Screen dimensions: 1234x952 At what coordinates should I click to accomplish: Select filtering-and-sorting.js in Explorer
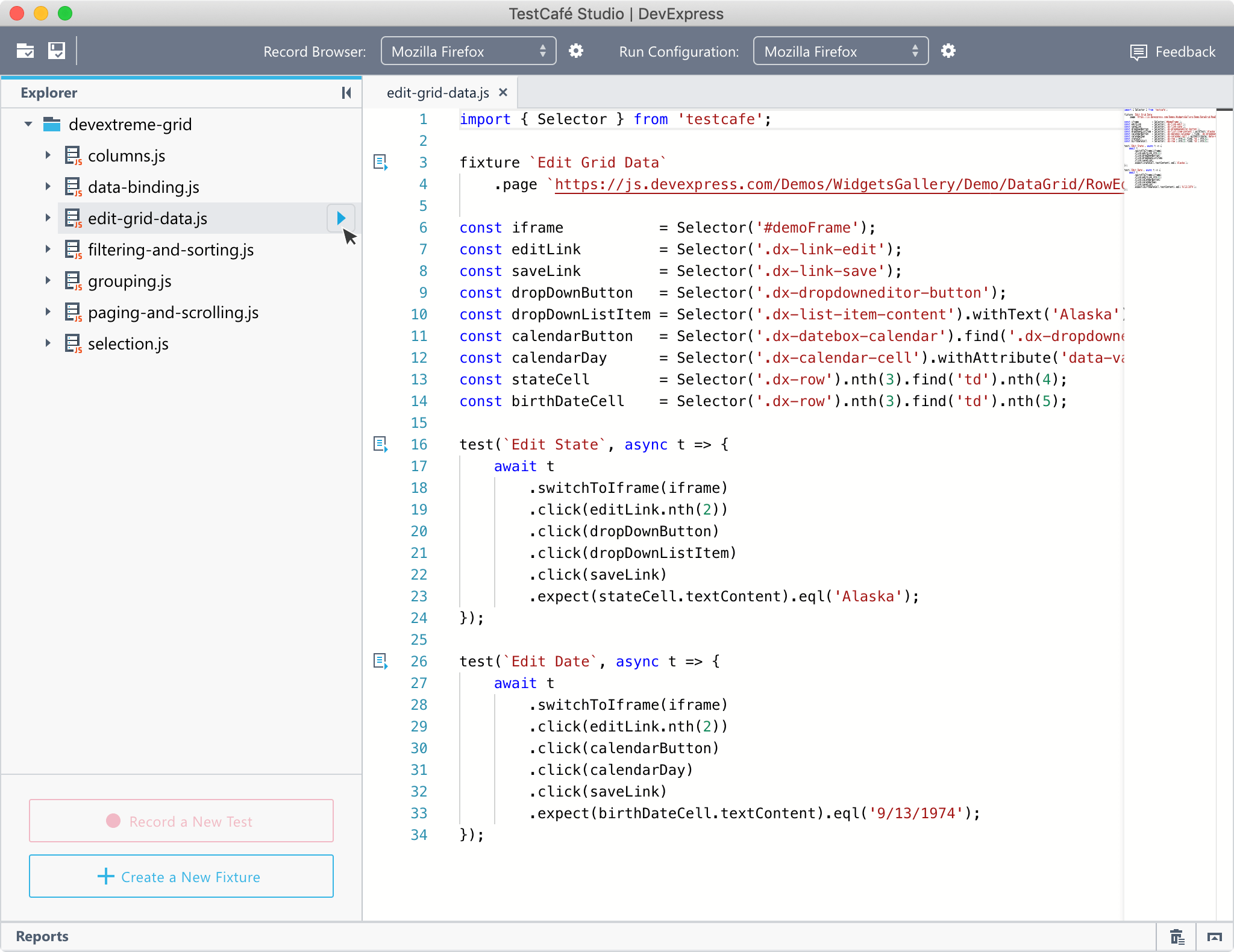click(171, 249)
